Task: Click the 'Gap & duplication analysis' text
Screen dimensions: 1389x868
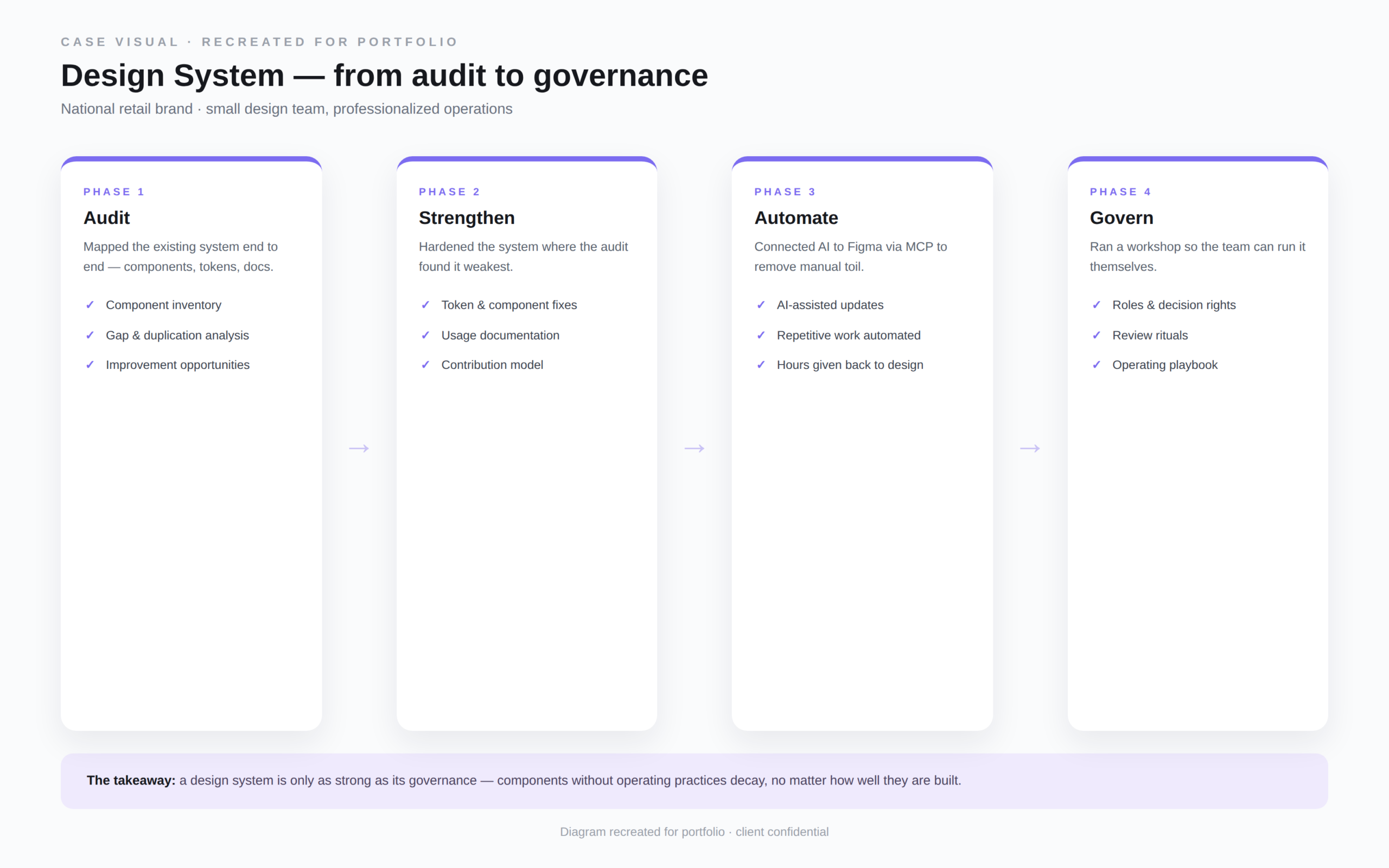Action: [x=177, y=335]
